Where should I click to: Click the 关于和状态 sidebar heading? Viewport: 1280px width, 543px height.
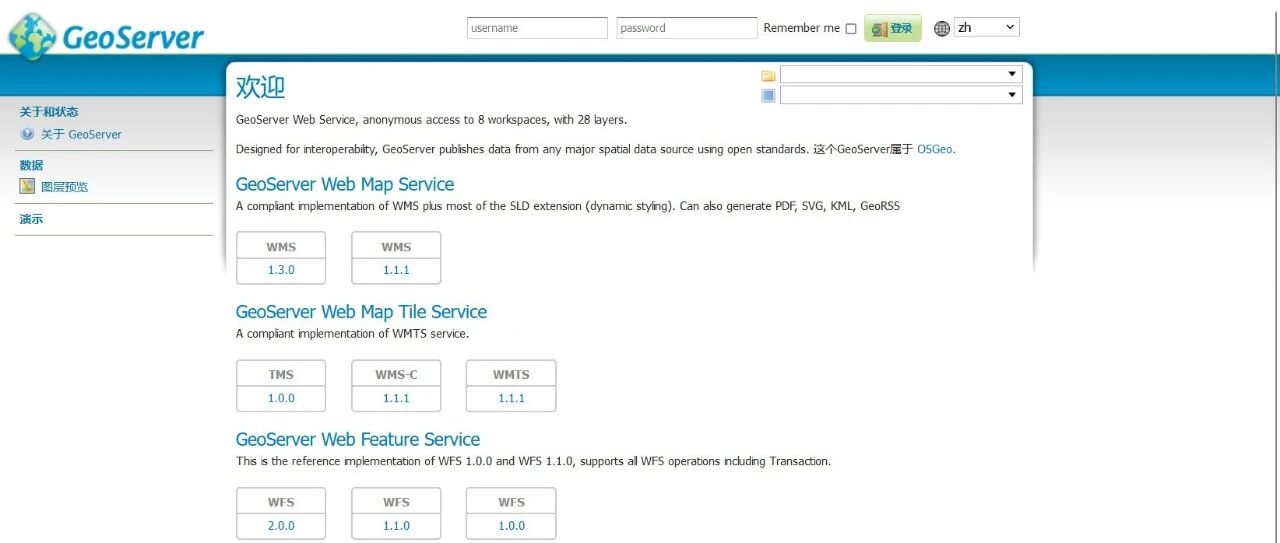point(49,112)
